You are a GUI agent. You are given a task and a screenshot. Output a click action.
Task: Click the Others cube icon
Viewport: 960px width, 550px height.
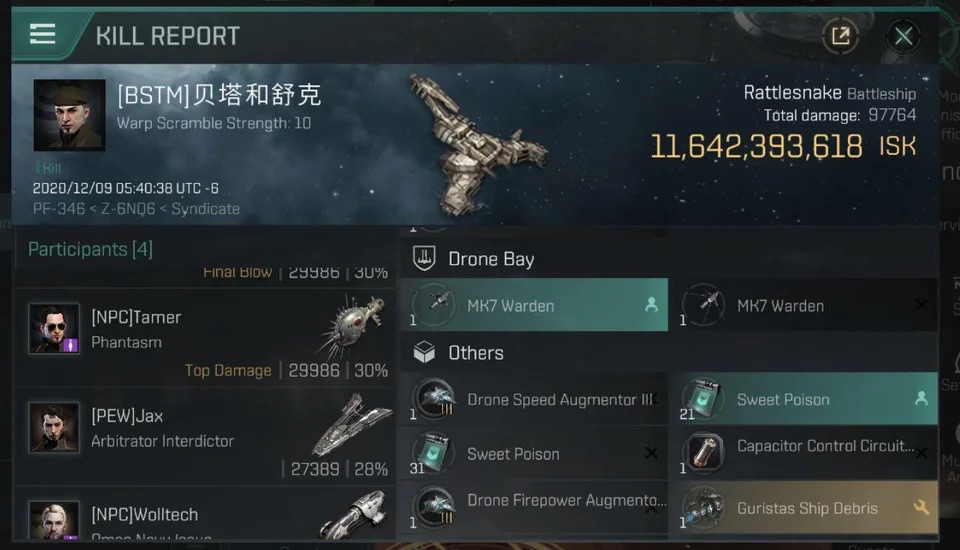pos(424,352)
